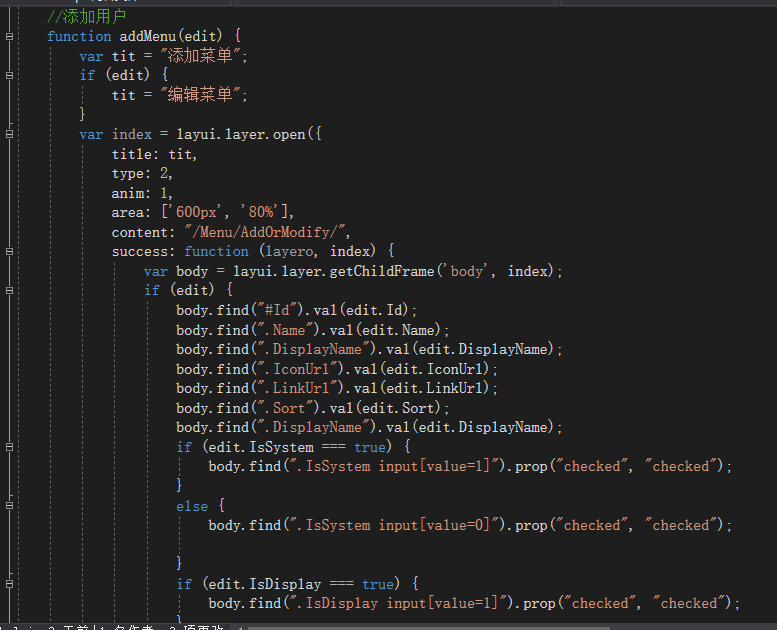The width and height of the screenshot is (777, 630).
Task: Click the IsDisplay input[value=1] line
Action: click(x=474, y=603)
